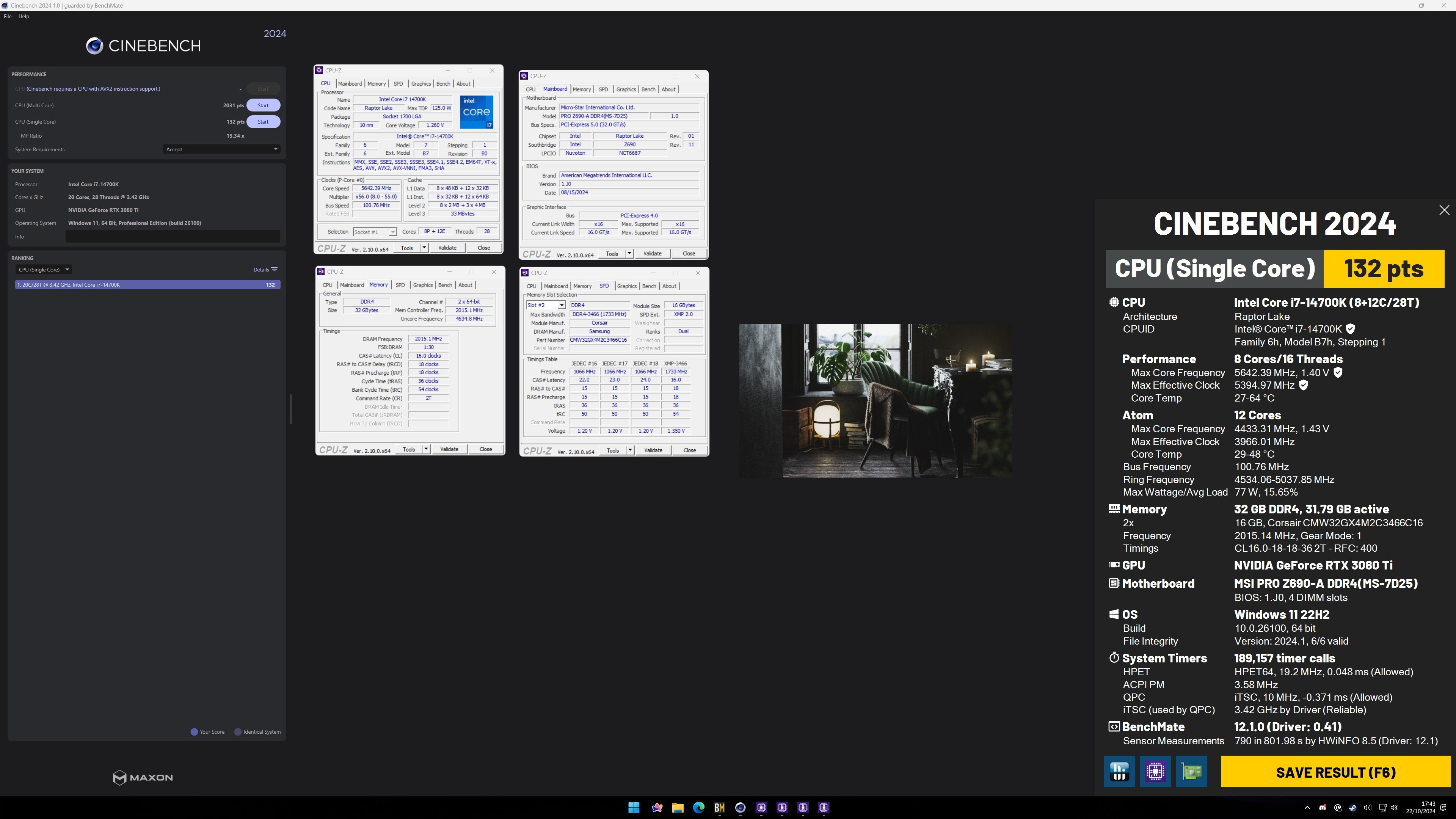
Task: Click the ranking Details filter icon
Action: tap(274, 270)
